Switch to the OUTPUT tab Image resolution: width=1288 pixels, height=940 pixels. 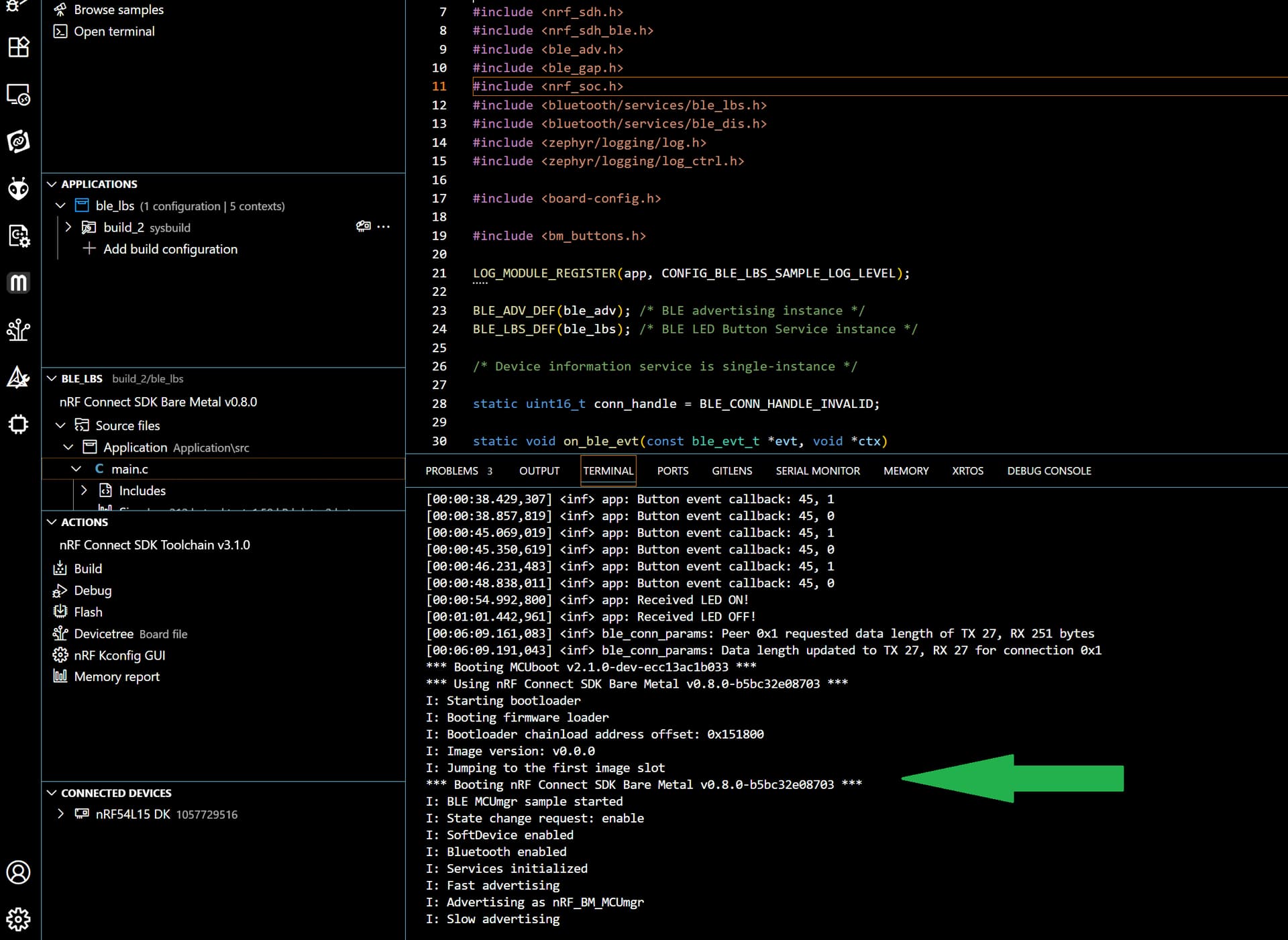coord(539,471)
